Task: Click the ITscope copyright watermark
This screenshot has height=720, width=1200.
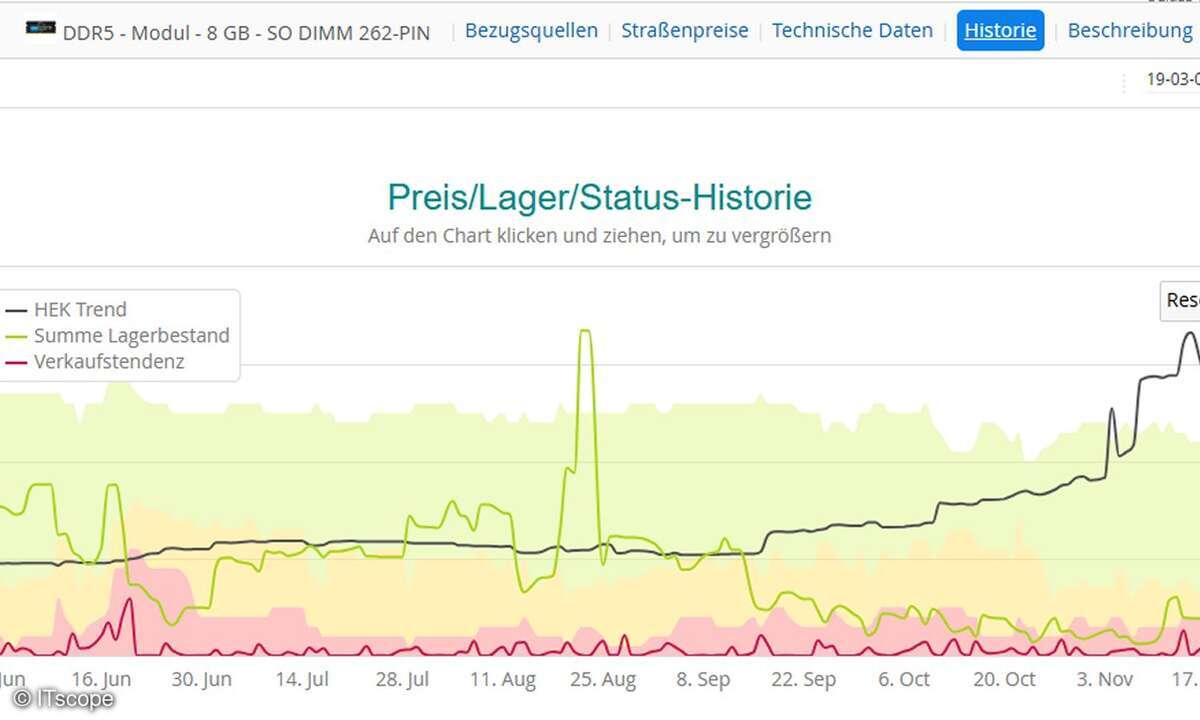Action: point(64,700)
